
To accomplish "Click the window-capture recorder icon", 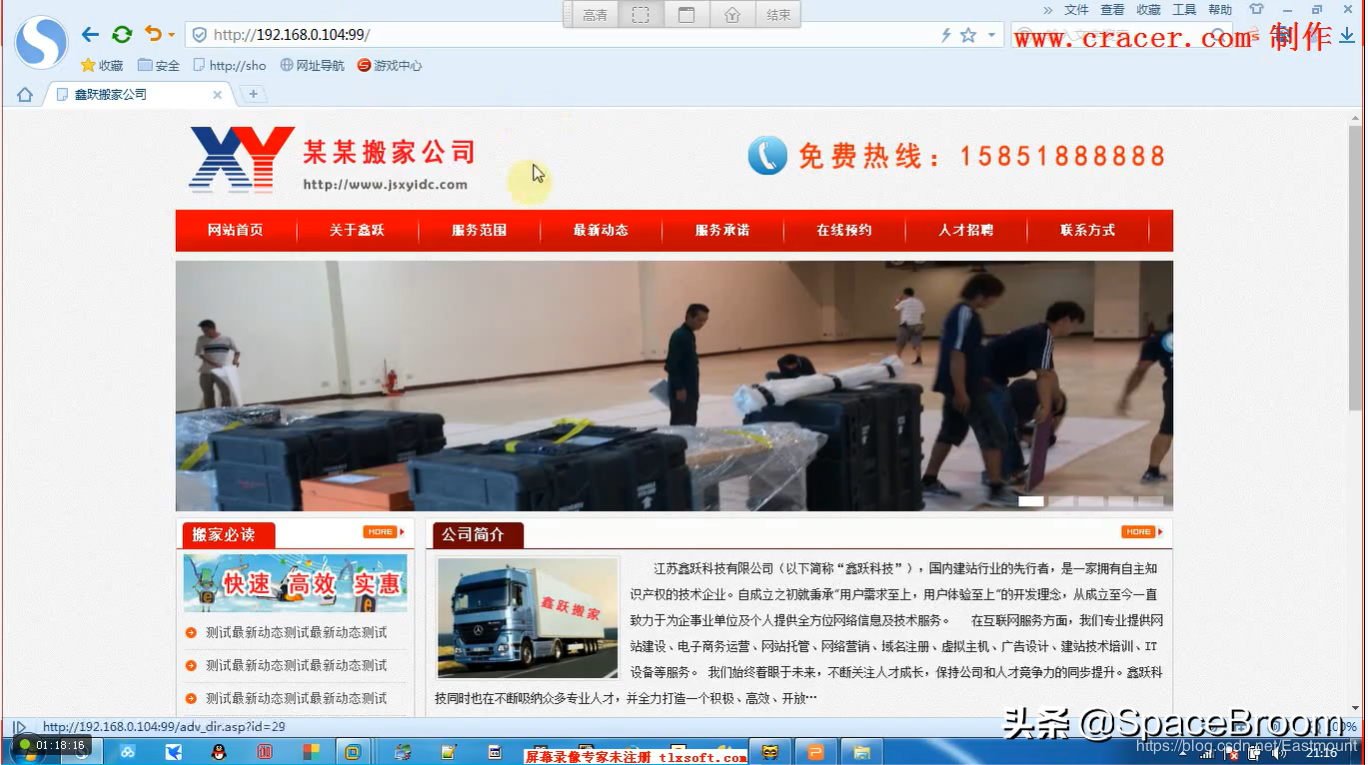I will pyautogui.click(x=686, y=15).
